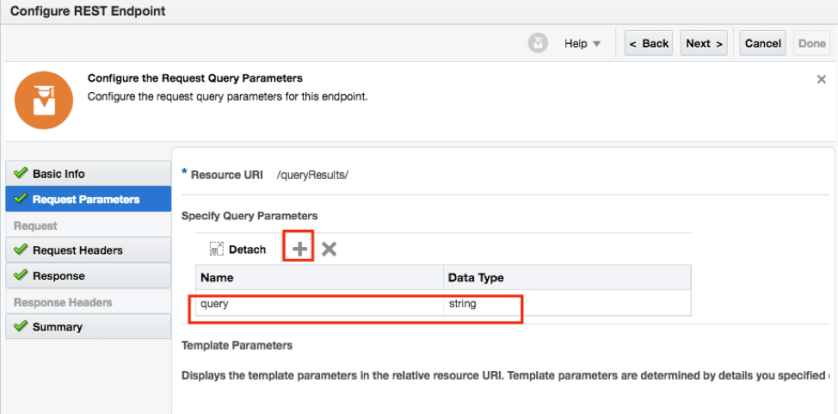This screenshot has width=838, height=414.
Task: Click the round icon left of Help
Action: pyautogui.click(x=538, y=43)
